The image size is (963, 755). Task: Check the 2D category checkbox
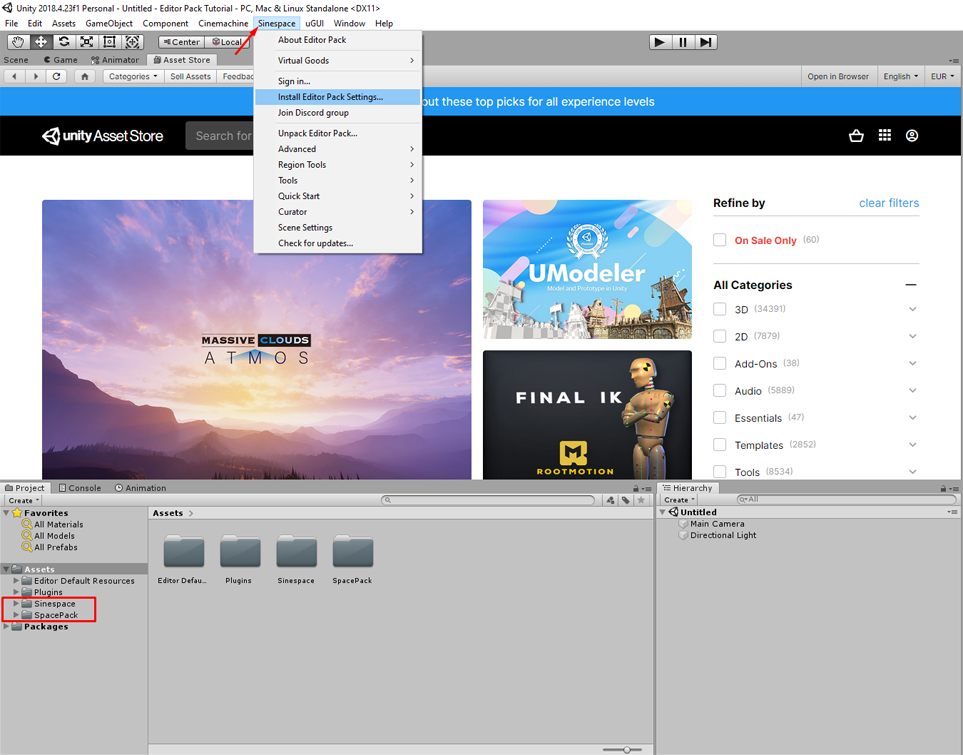[x=720, y=336]
